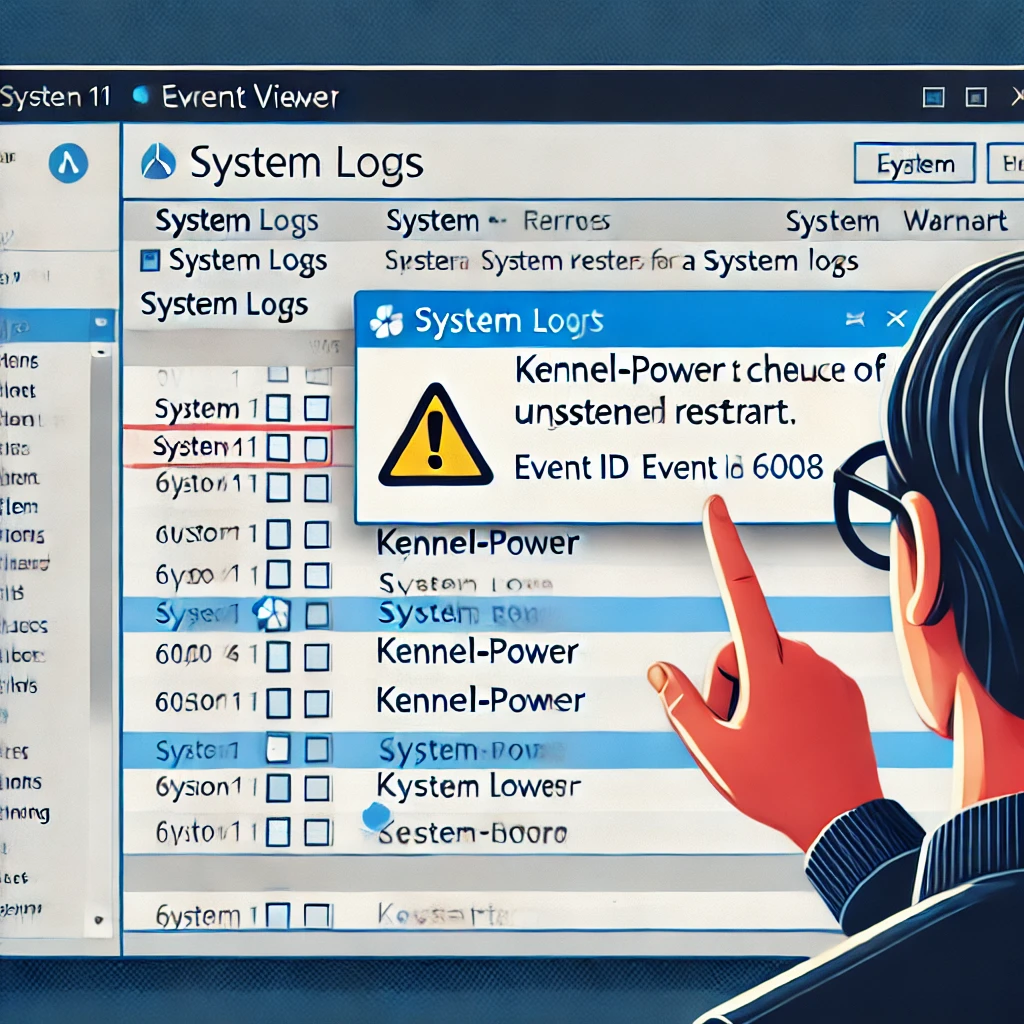The width and height of the screenshot is (1024, 1024).
Task: Click the sidebar scrollbar up arrow
Action: coord(101,352)
